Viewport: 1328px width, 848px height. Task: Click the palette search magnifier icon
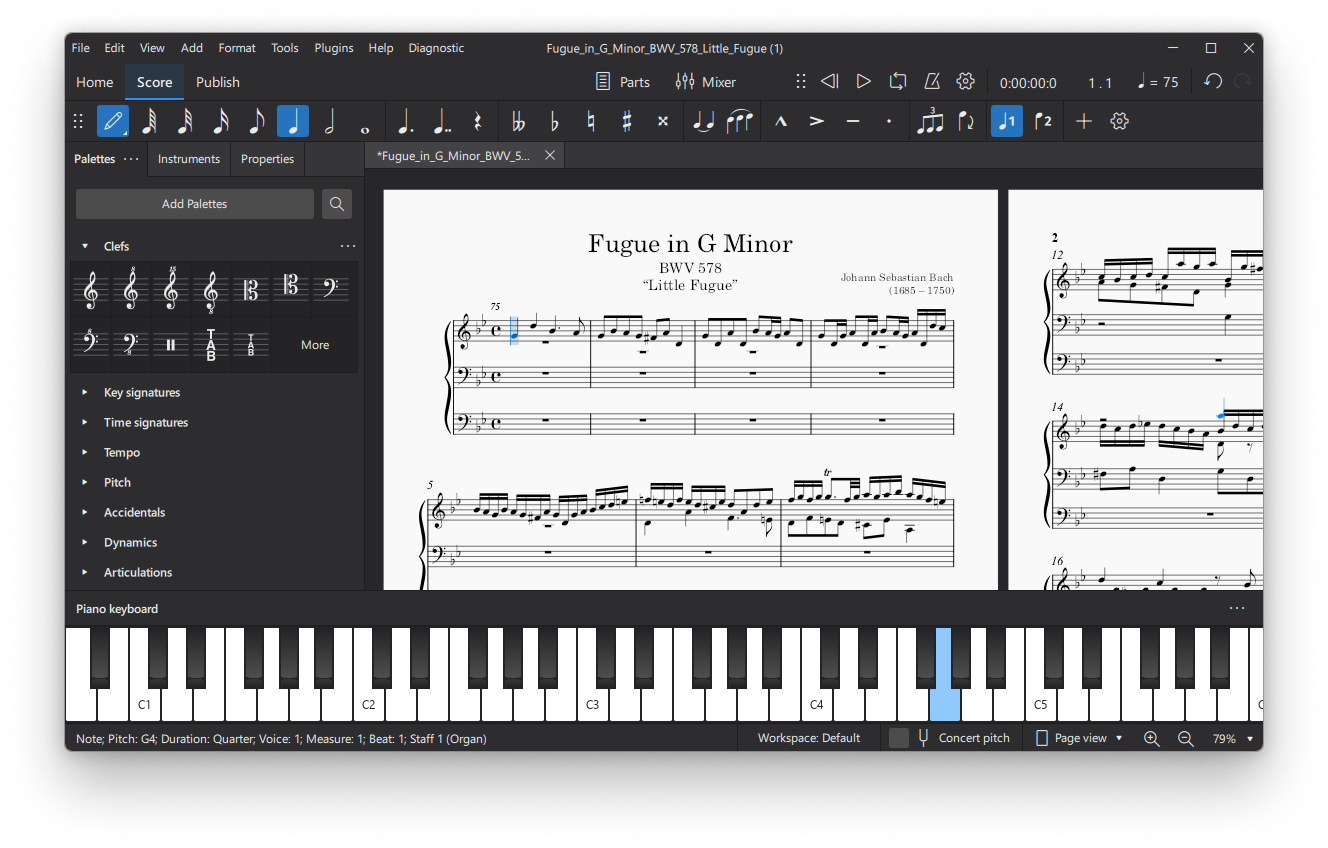tap(336, 203)
